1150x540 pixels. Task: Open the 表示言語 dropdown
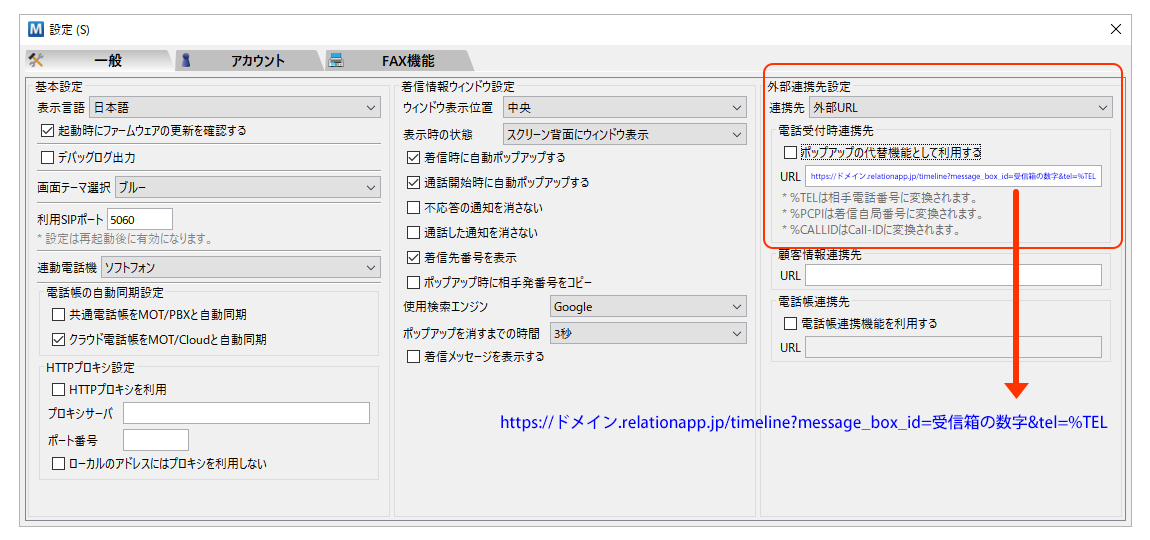(234, 107)
